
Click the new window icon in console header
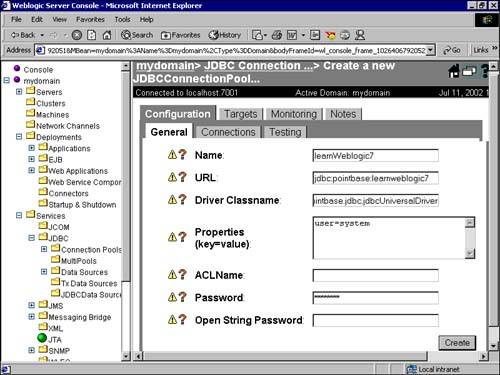coord(469,71)
